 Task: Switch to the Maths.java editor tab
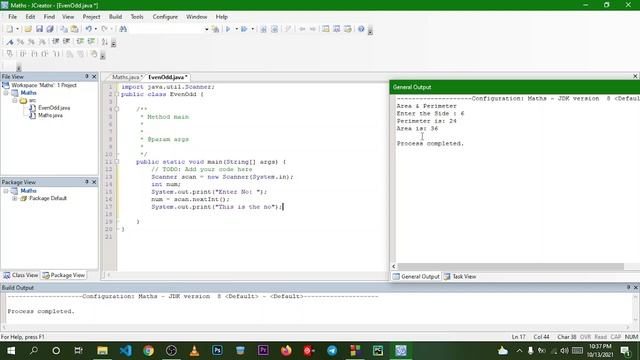click(126, 77)
